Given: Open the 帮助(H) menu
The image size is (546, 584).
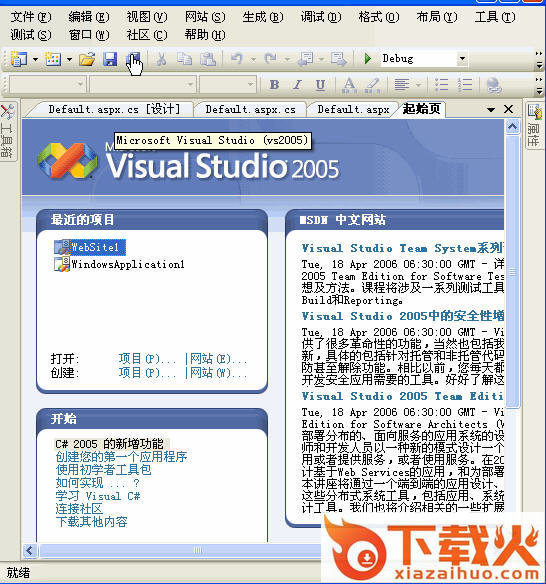Looking at the screenshot, I should point(205,35).
